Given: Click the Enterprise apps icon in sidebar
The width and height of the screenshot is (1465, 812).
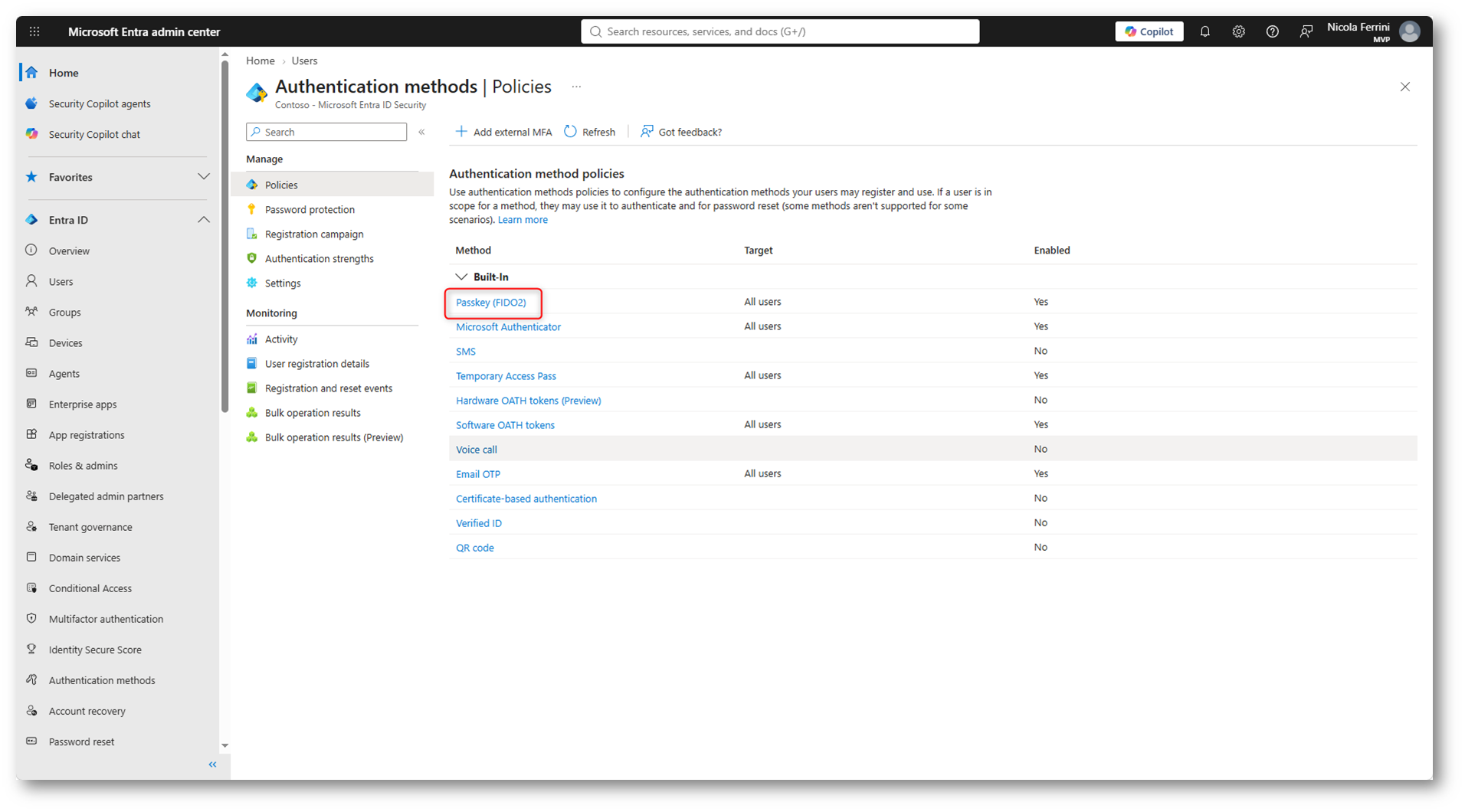Looking at the screenshot, I should click(x=31, y=404).
